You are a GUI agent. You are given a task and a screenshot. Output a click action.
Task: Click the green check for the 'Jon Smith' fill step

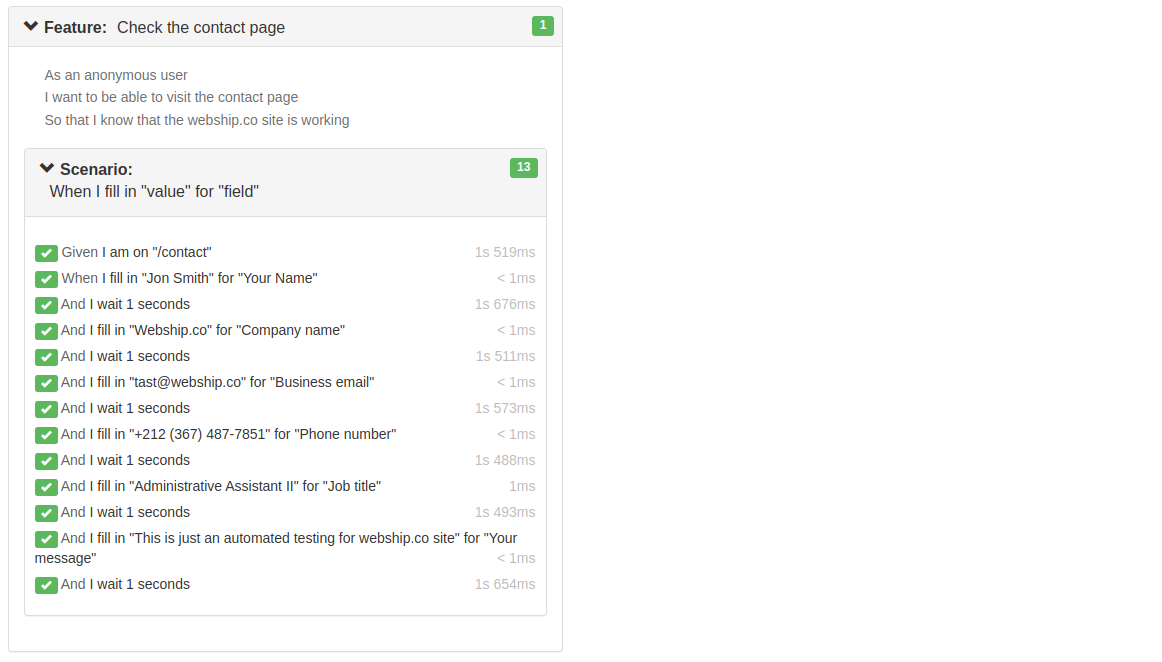pyautogui.click(x=46, y=278)
